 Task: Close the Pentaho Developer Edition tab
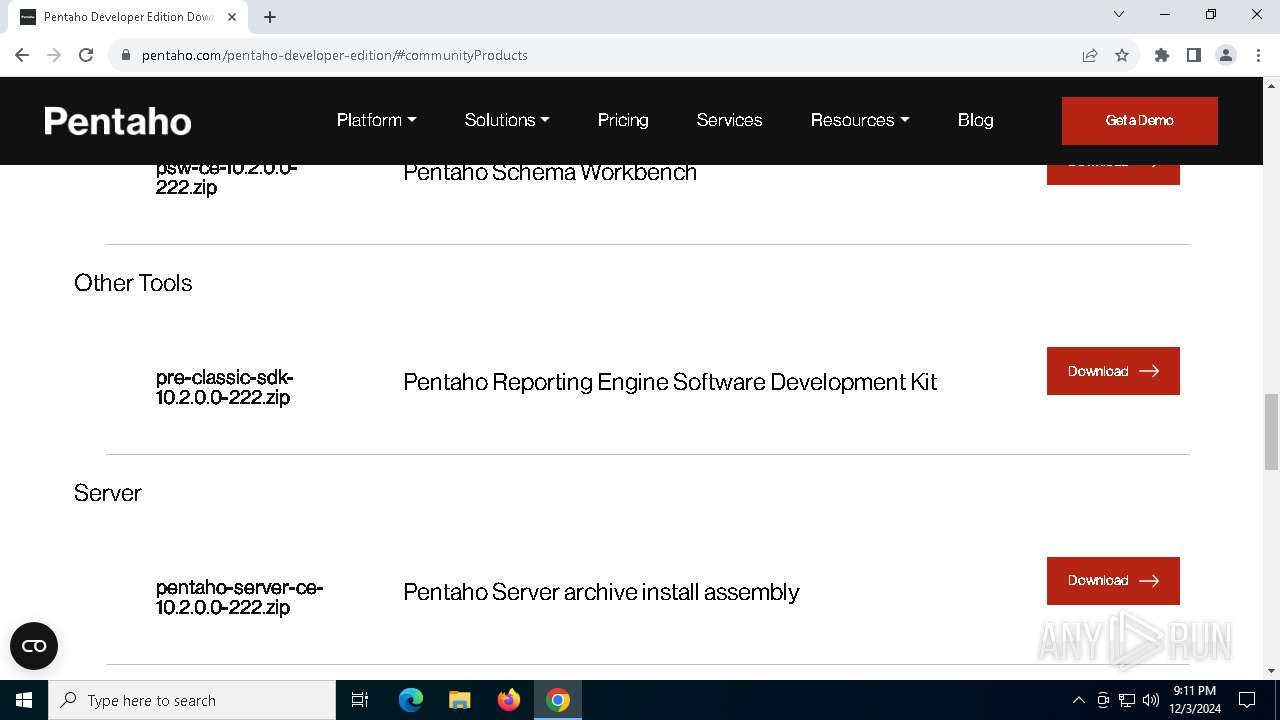point(233,17)
